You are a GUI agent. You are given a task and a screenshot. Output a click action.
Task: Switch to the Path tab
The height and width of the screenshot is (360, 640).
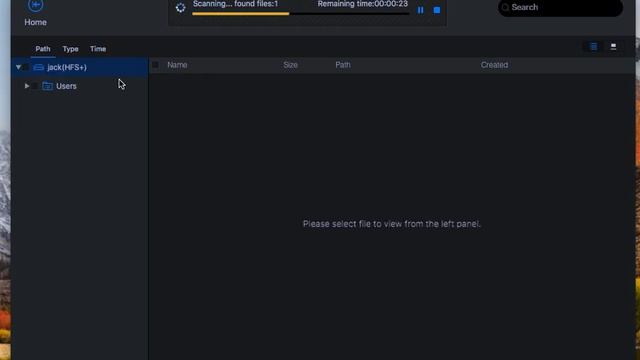(43, 49)
